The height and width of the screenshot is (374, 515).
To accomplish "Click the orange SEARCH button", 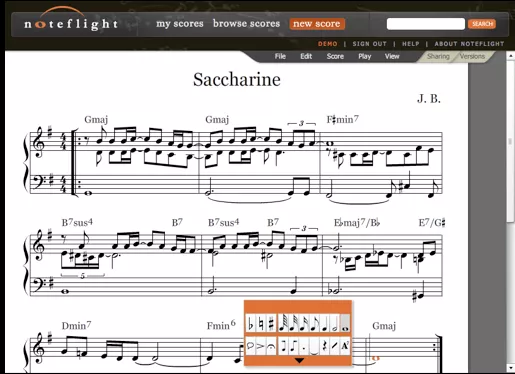I will point(482,24).
